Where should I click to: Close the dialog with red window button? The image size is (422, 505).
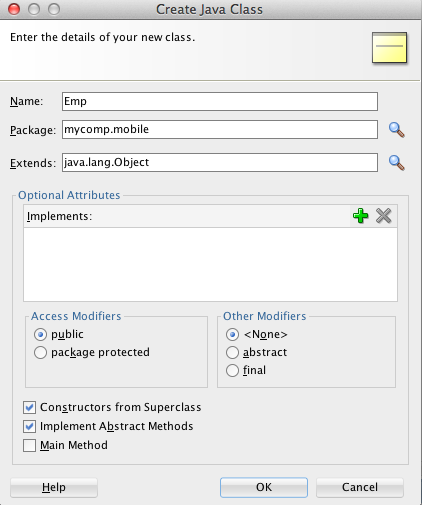[14, 9]
